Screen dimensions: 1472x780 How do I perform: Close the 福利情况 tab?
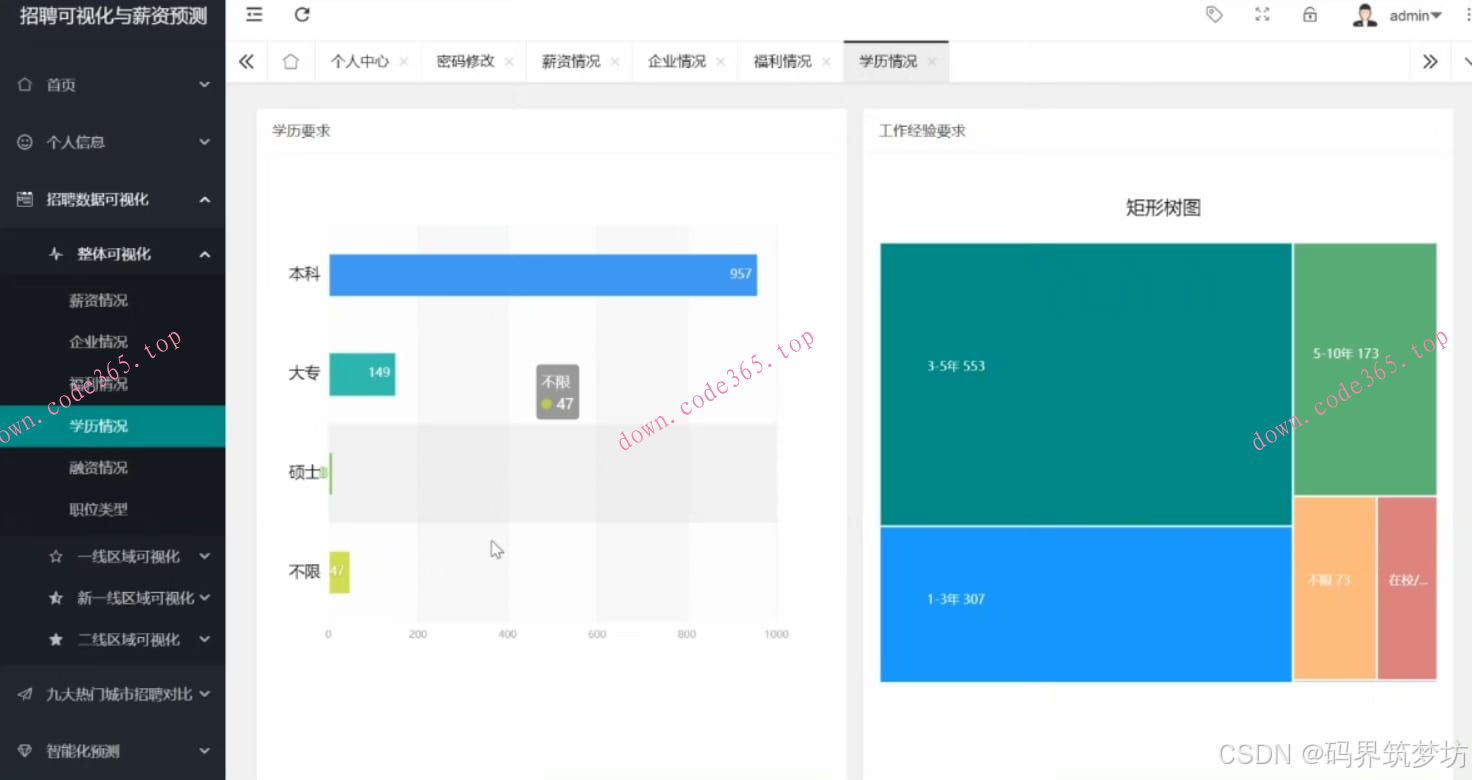tap(826, 60)
